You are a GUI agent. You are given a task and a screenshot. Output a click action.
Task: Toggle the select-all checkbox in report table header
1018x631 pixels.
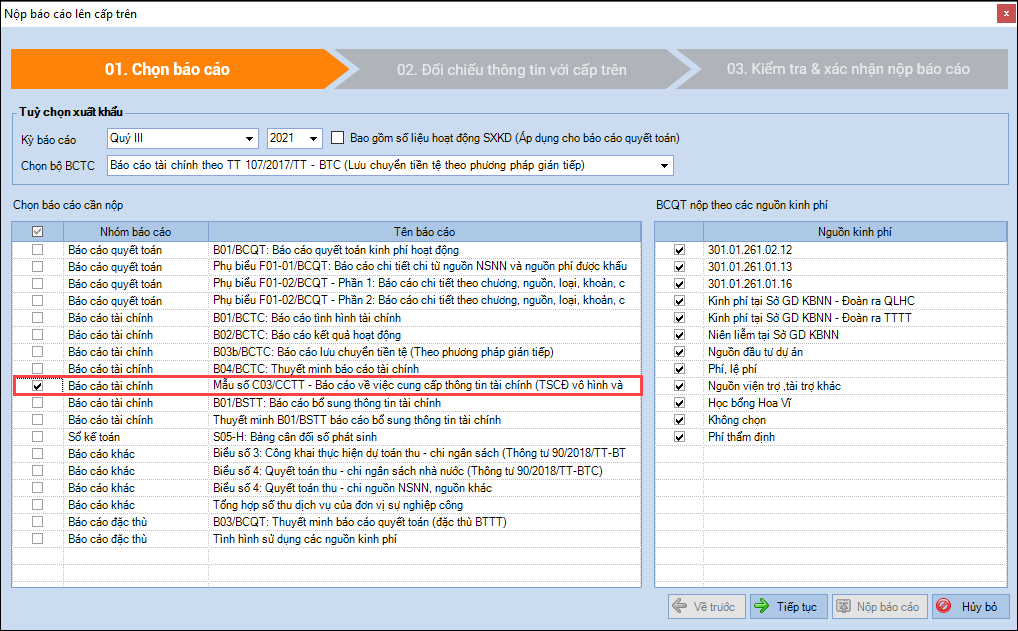38,232
